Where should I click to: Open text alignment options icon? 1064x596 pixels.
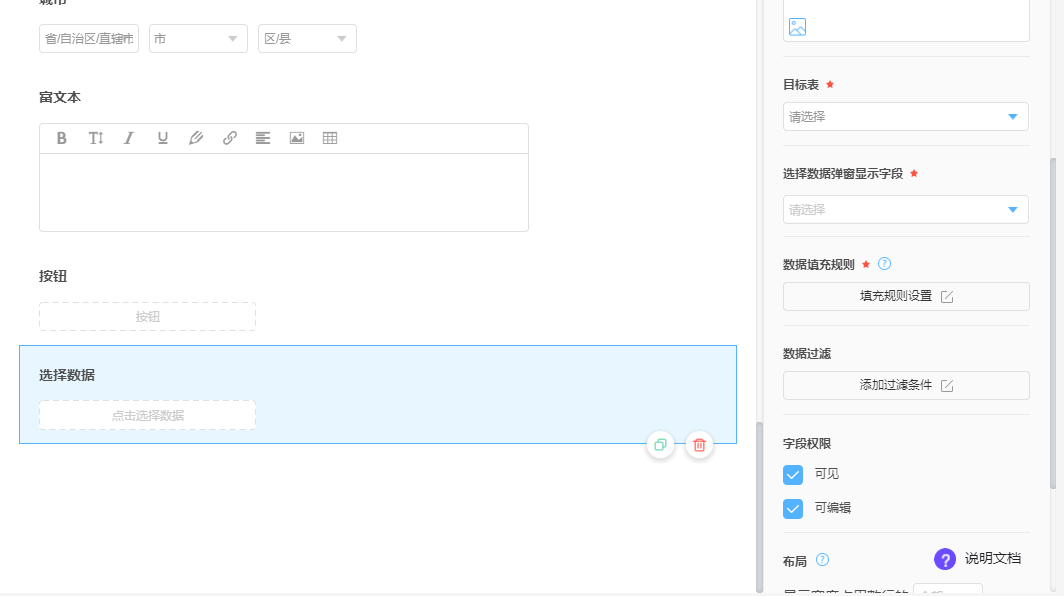point(263,138)
